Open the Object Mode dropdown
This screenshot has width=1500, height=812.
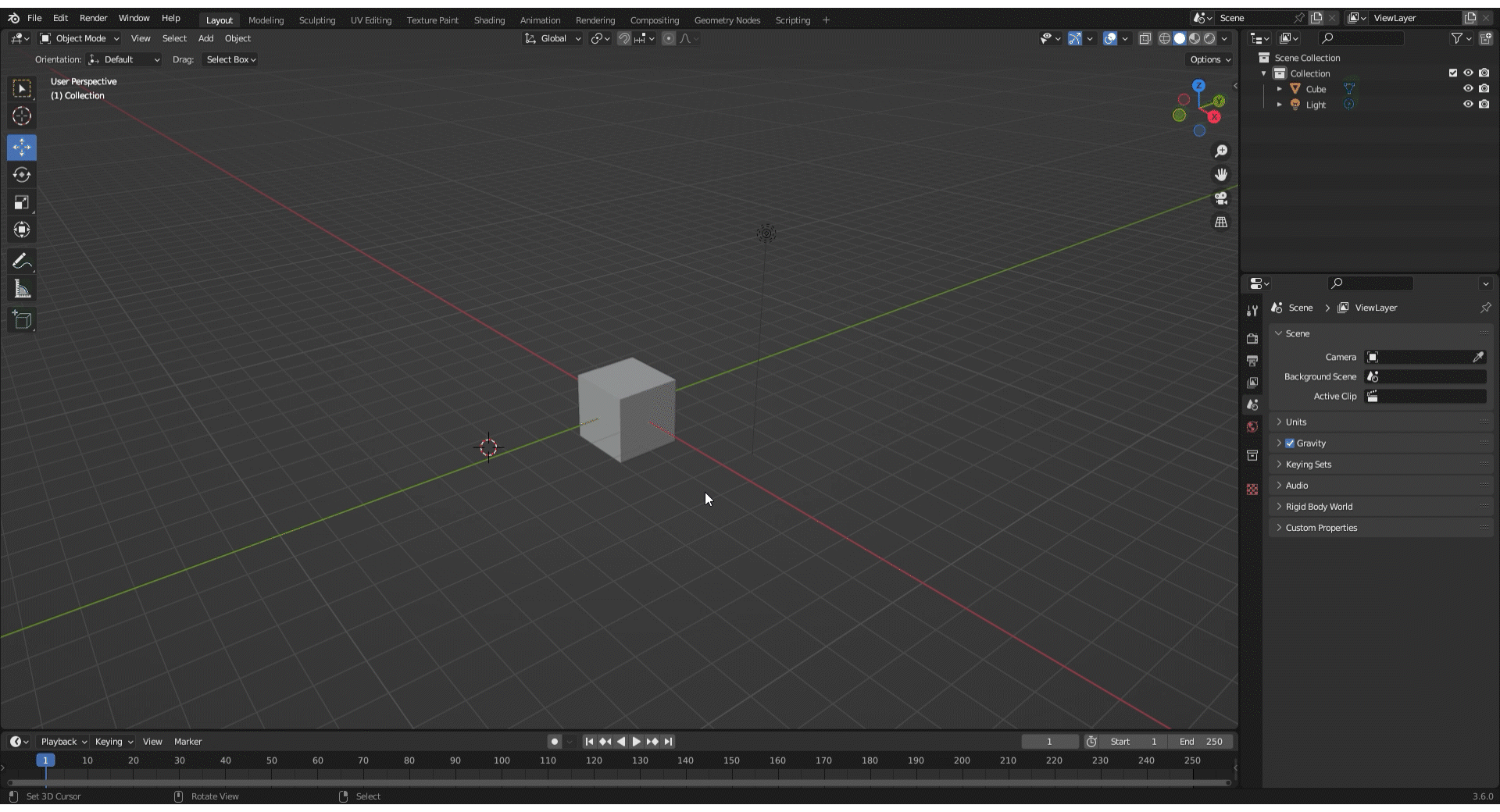(x=80, y=38)
